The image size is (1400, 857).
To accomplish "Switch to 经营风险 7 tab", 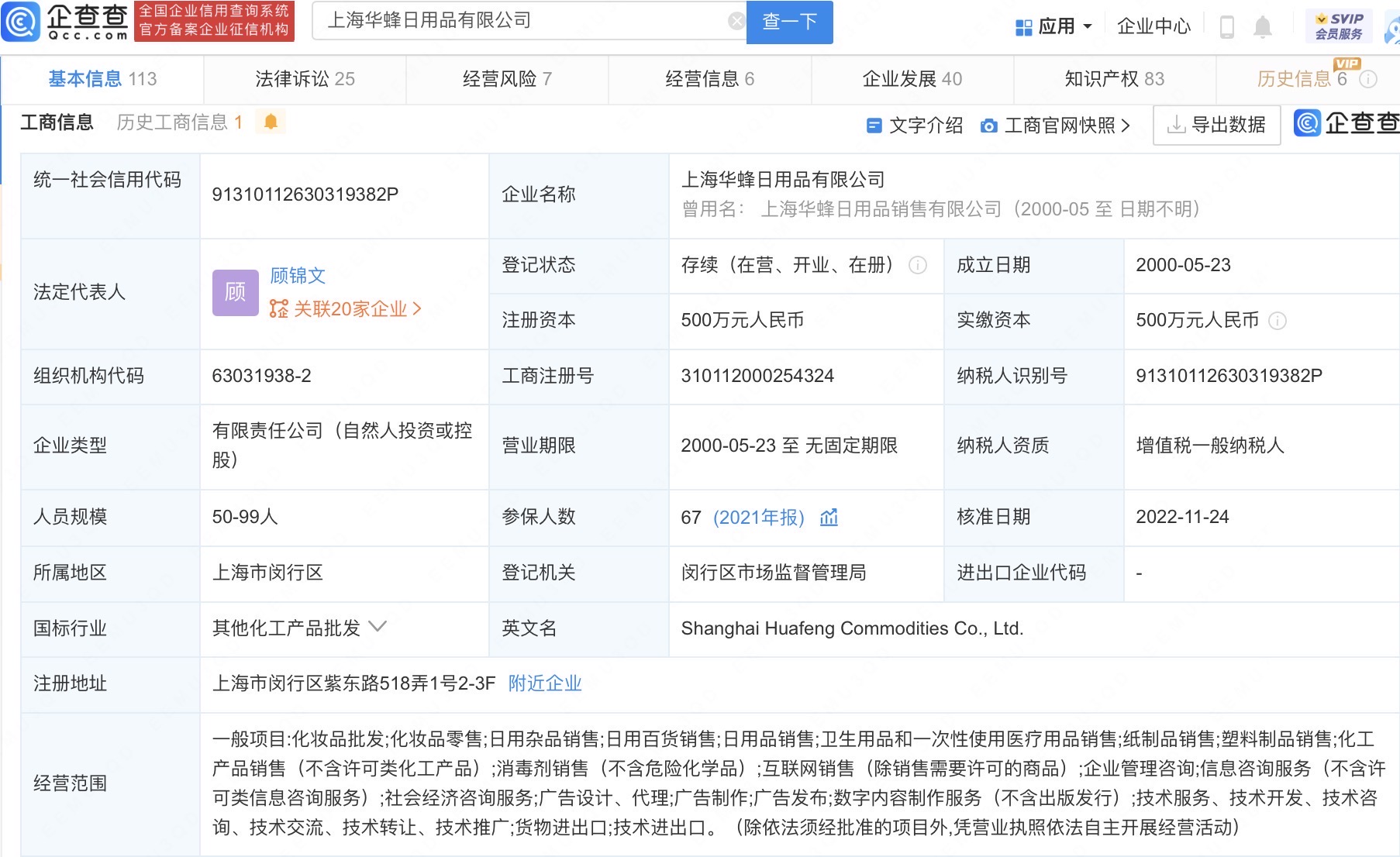I will coord(507,79).
